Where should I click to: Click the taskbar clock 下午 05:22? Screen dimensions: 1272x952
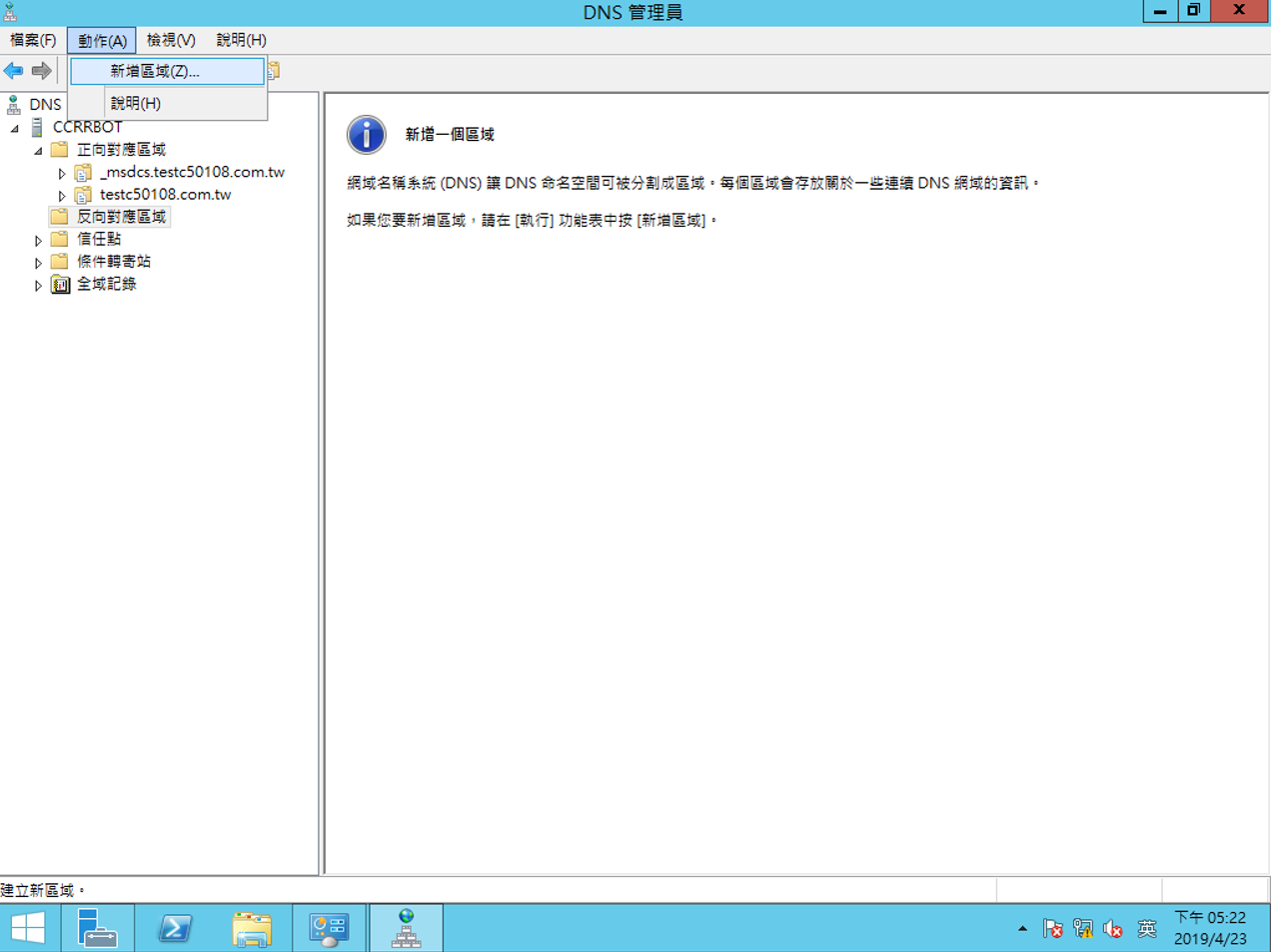1210,917
